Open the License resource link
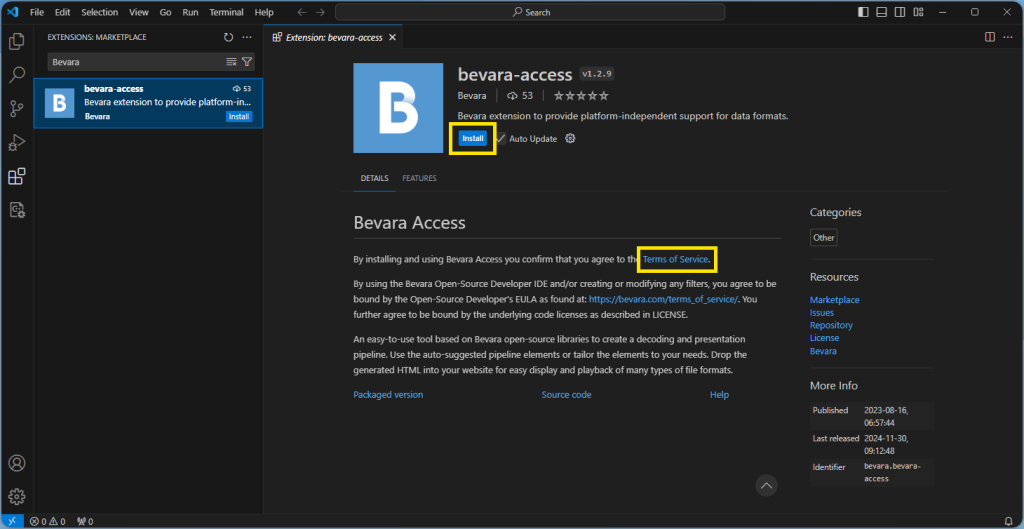 point(825,338)
